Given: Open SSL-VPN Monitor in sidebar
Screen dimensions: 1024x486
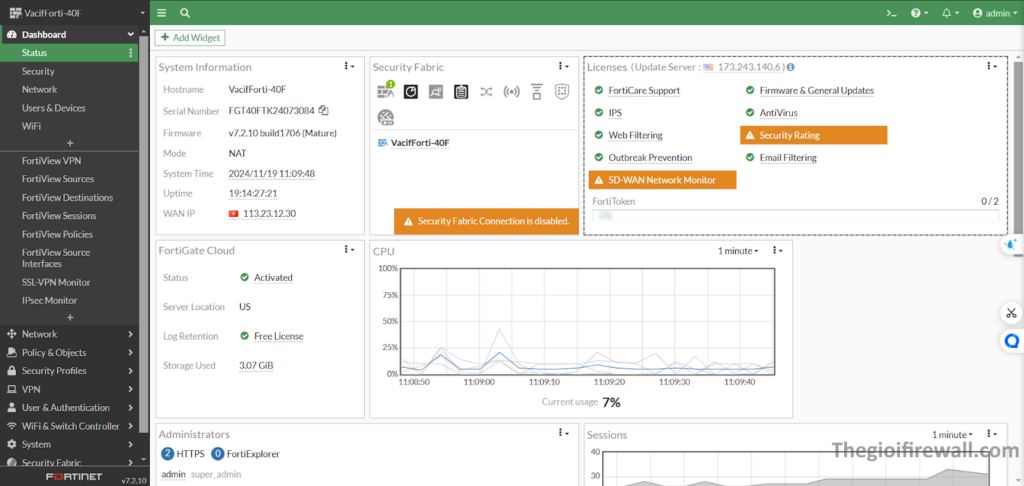Looking at the screenshot, I should tap(56, 282).
